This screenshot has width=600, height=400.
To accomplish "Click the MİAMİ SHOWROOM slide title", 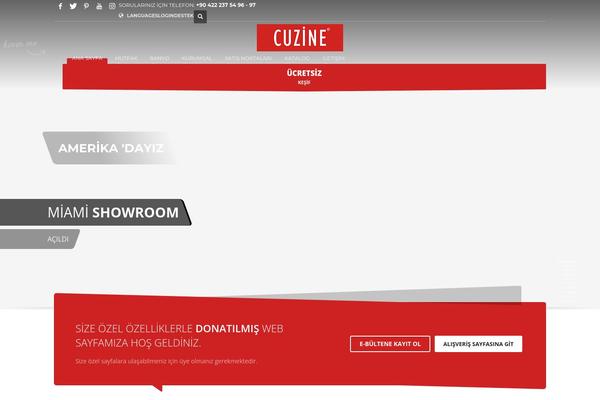I will (113, 212).
